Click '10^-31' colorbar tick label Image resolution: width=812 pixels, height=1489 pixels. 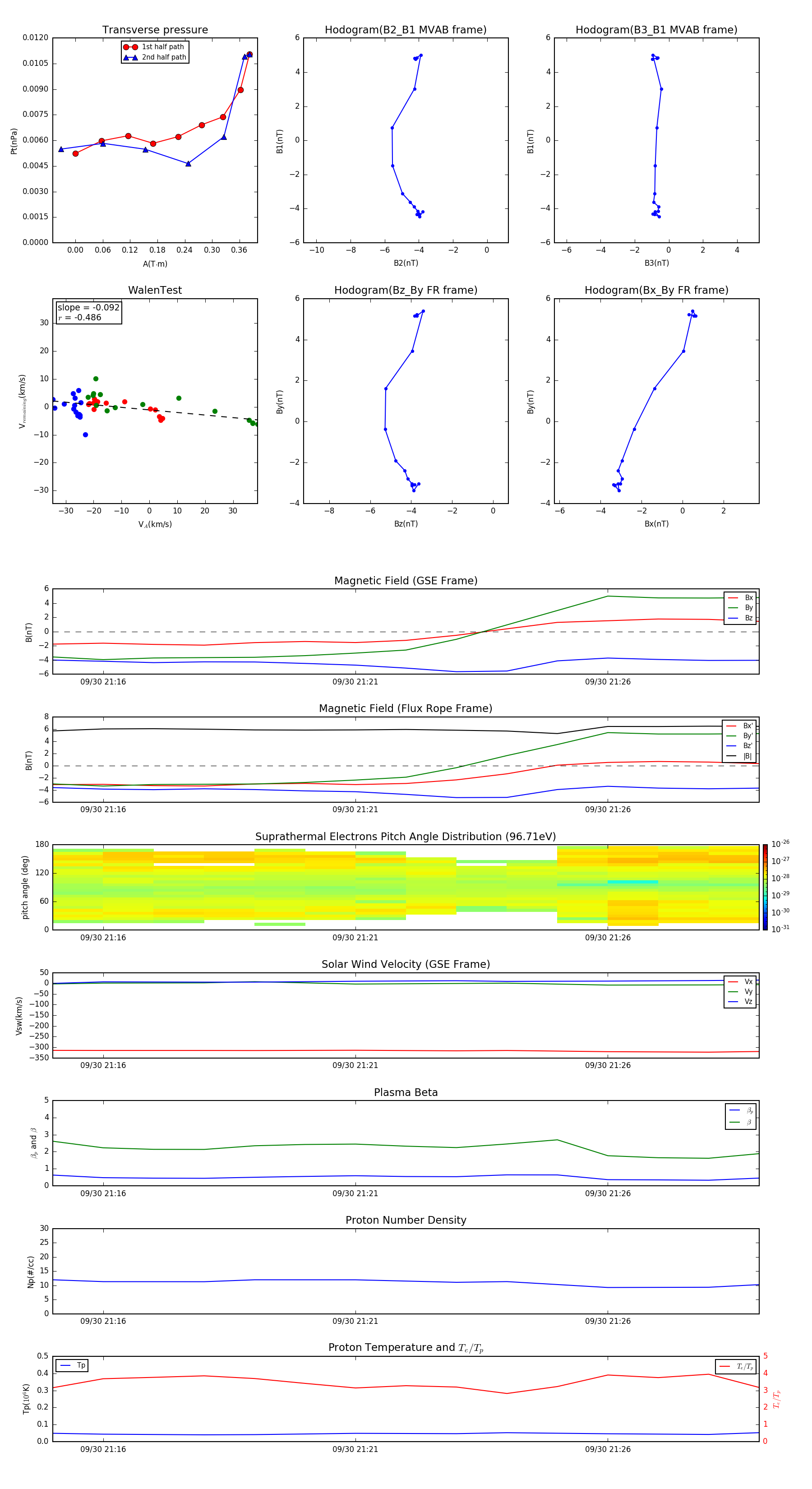coord(780,929)
